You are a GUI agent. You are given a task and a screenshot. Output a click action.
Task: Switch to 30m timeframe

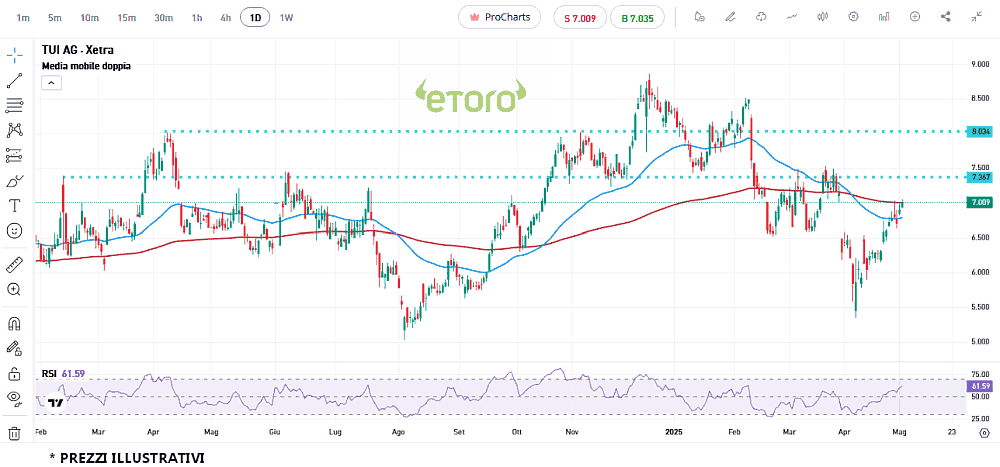[x=163, y=18]
